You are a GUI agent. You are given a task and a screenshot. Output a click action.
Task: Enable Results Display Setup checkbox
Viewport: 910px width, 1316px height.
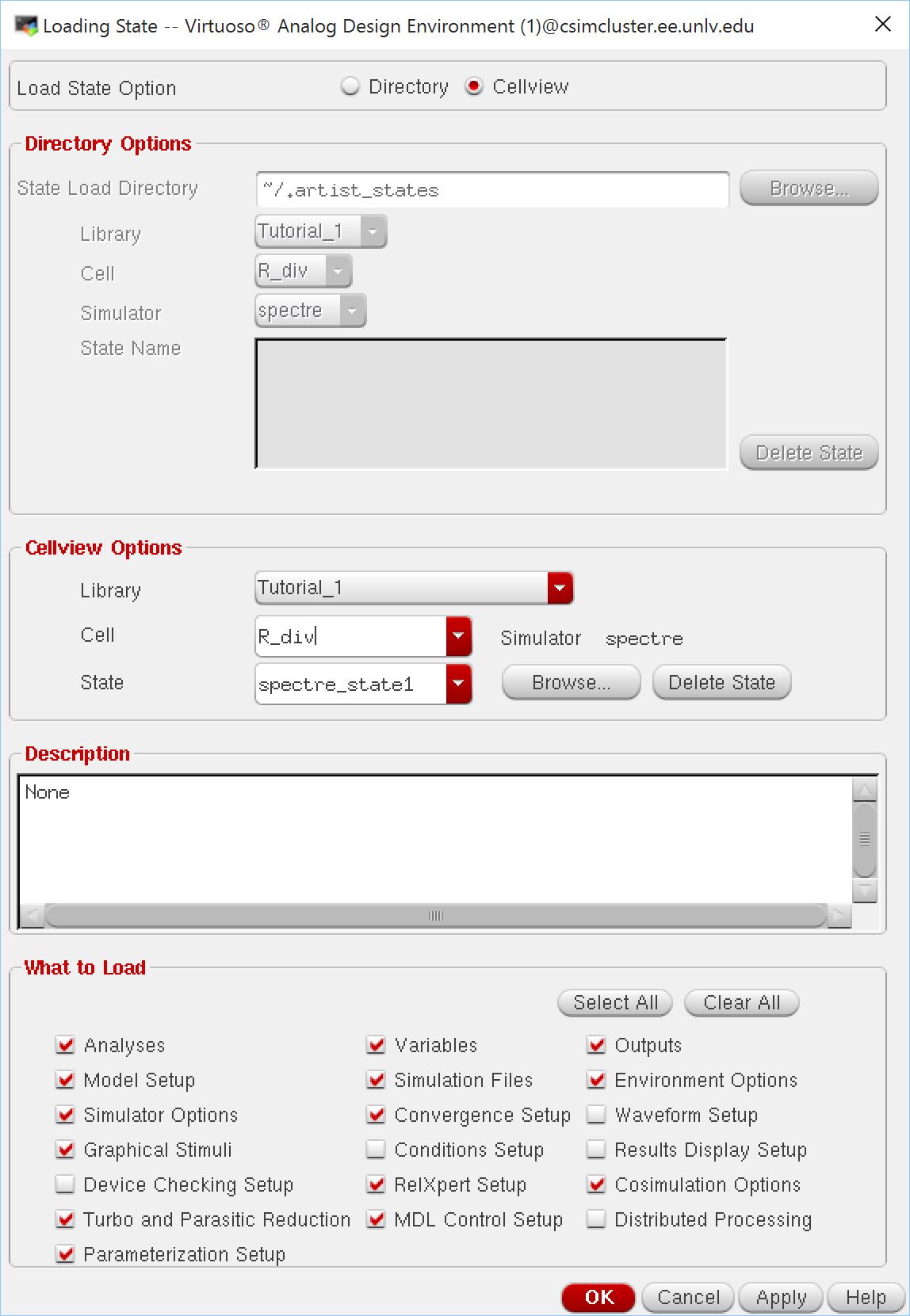point(597,1150)
